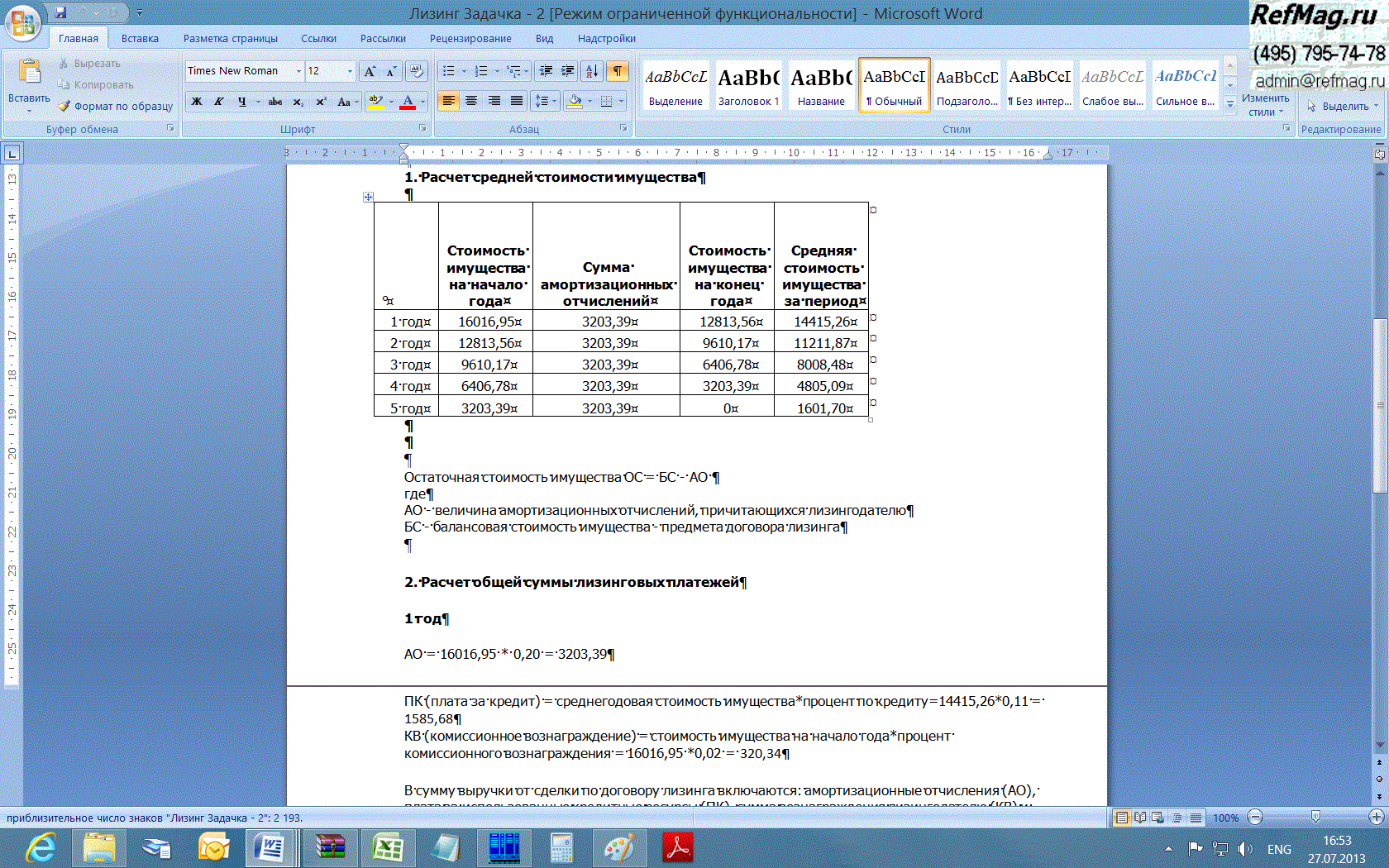Switch to Web Layout view in status bar
This screenshot has width=1389, height=868.
click(x=1158, y=818)
